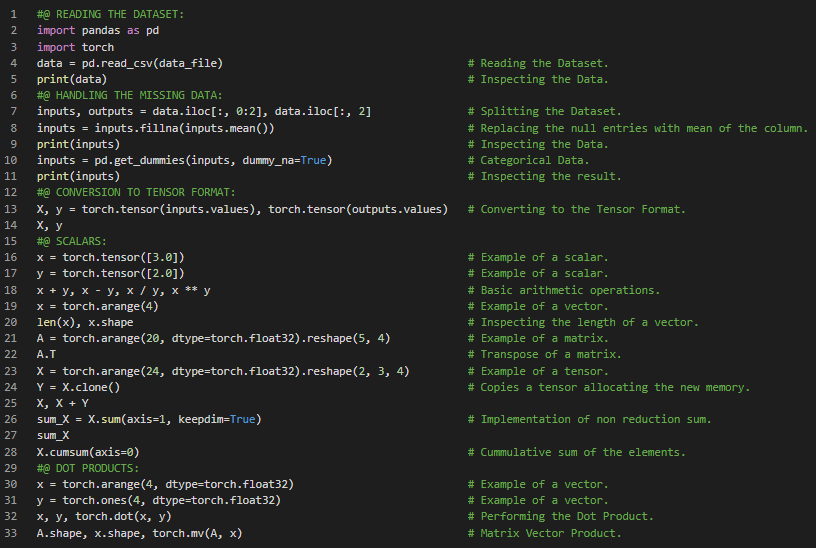This screenshot has height=548, width=816.
Task: Click the "# Splitting the Dataset." comment
Action: pos(550,112)
